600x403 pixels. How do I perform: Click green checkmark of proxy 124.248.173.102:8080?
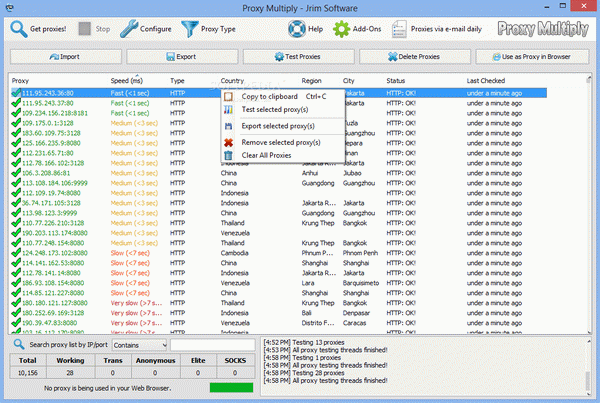click(x=16, y=252)
